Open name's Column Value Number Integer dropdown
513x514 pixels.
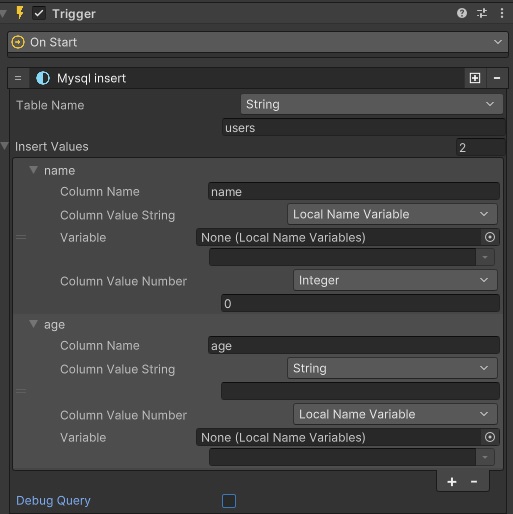pos(395,280)
